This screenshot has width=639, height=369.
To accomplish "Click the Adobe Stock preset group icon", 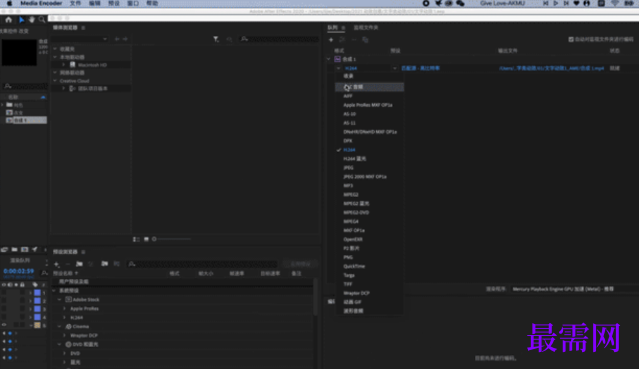I will 68,300.
